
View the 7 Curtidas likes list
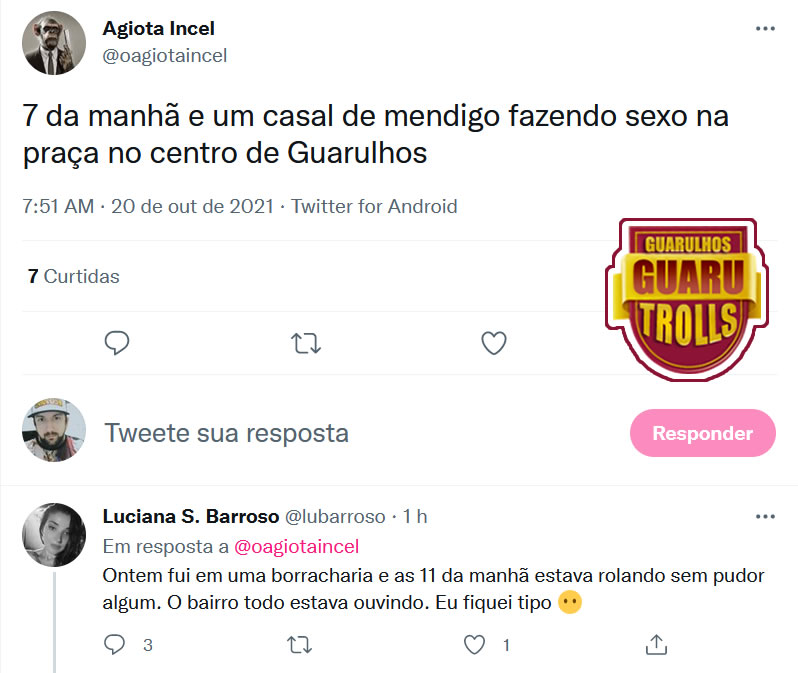74,276
